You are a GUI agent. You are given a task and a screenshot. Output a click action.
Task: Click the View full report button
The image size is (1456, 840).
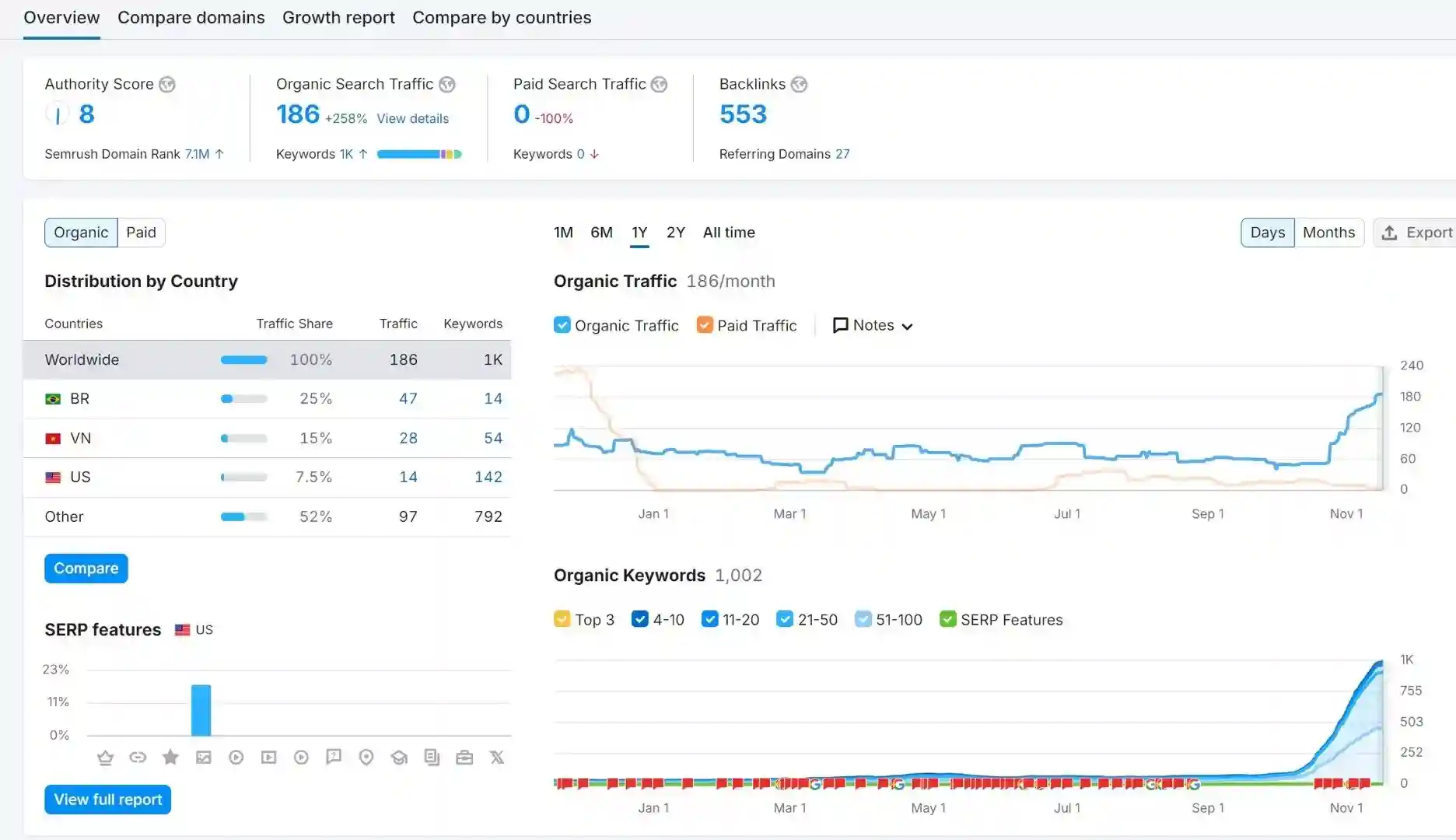(107, 800)
